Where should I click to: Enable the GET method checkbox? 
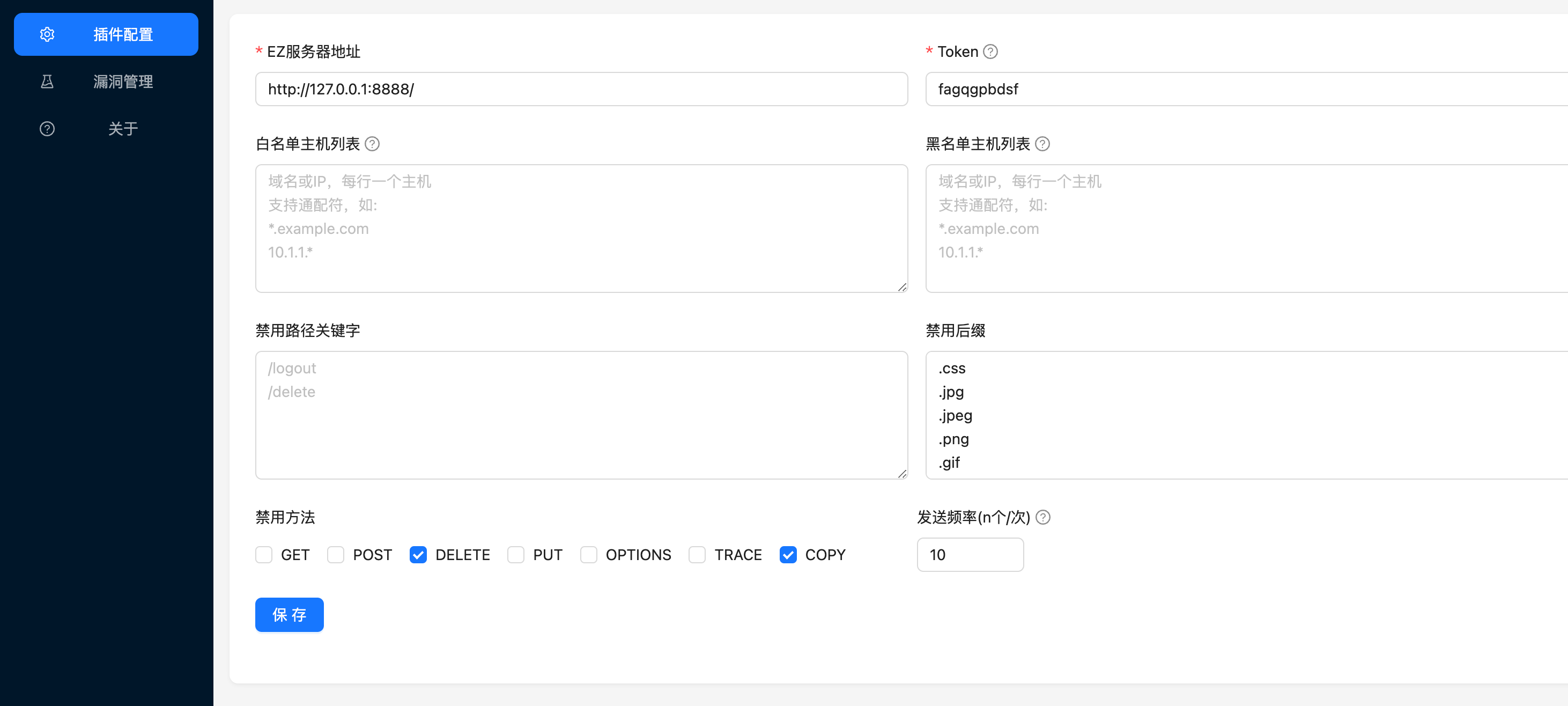point(263,555)
